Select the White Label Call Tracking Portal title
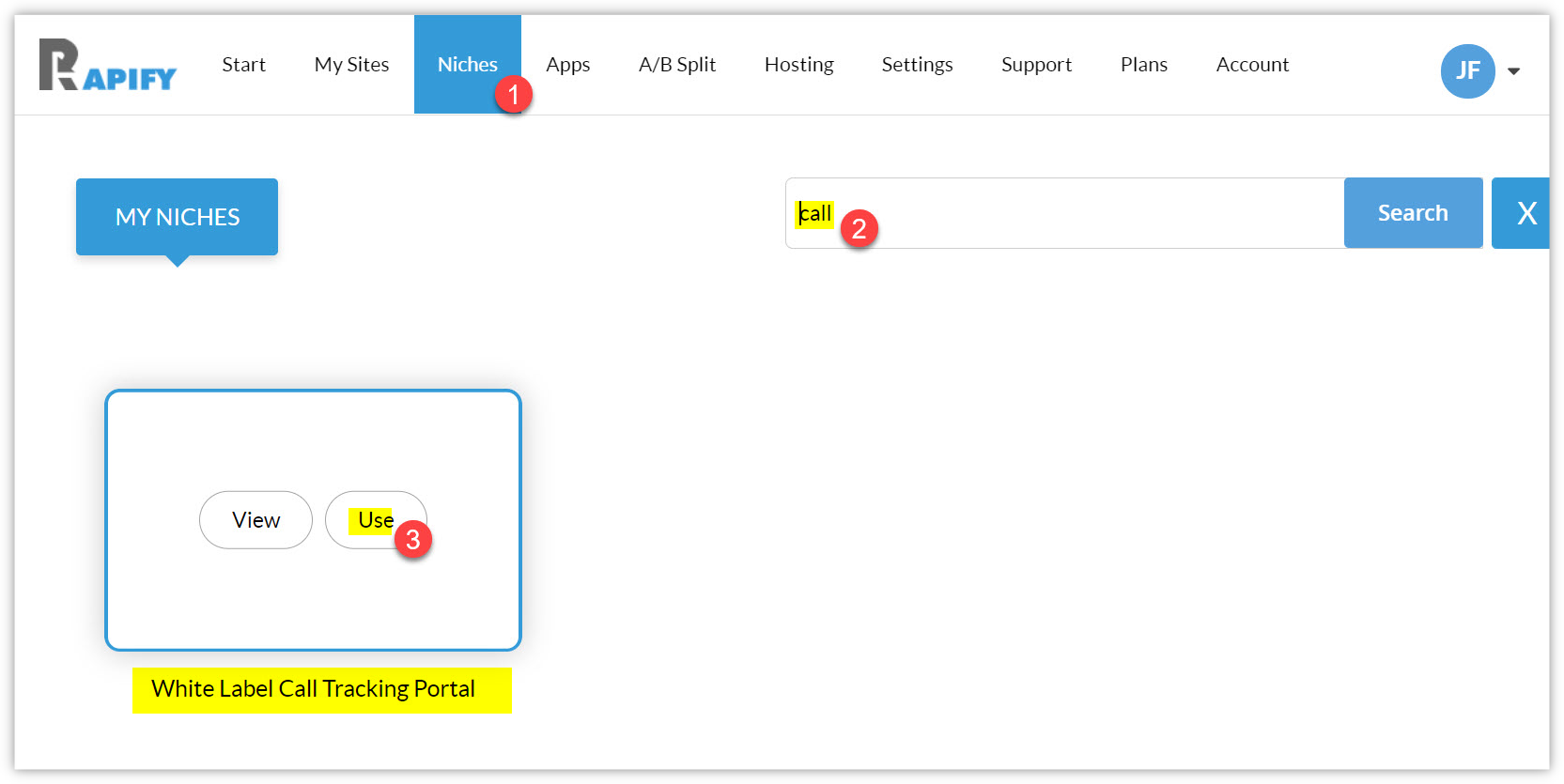 pyautogui.click(x=314, y=689)
